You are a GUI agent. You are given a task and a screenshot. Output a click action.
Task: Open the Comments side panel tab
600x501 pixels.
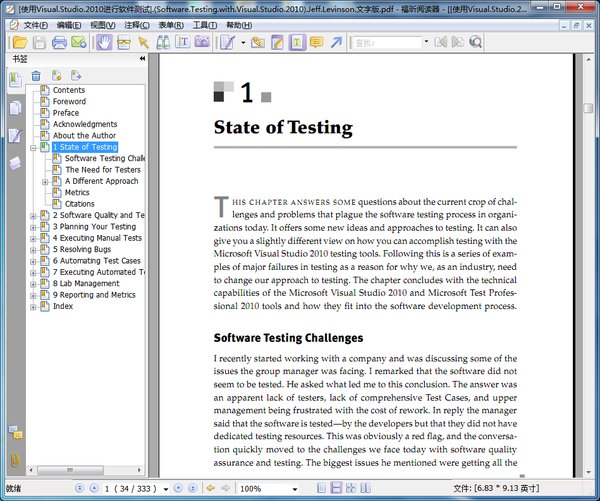[16, 432]
